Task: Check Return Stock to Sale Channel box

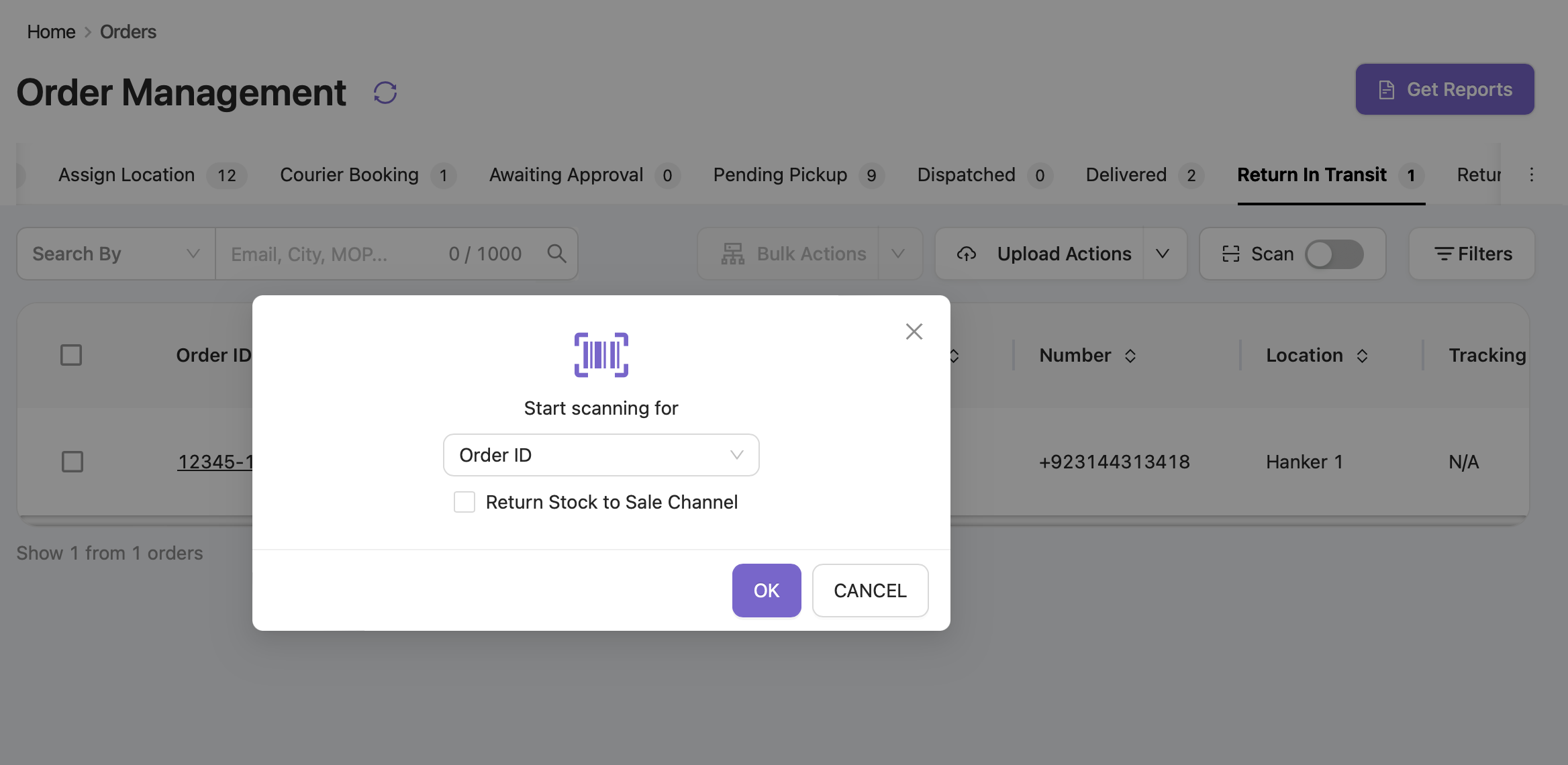Action: click(x=464, y=502)
